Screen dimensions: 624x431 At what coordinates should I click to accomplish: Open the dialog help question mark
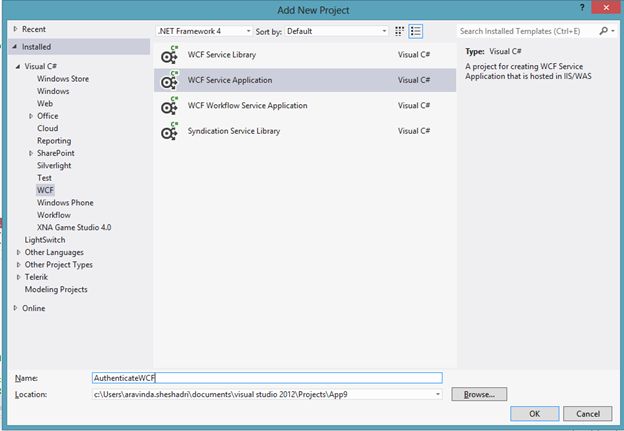pos(582,8)
